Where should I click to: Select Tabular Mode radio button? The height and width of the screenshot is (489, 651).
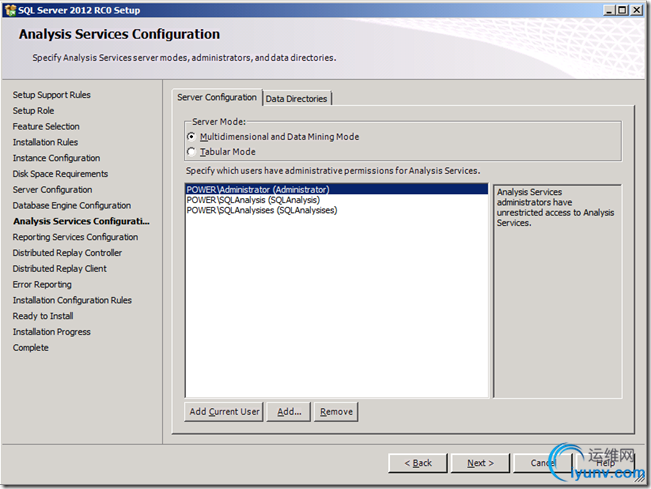[191, 152]
